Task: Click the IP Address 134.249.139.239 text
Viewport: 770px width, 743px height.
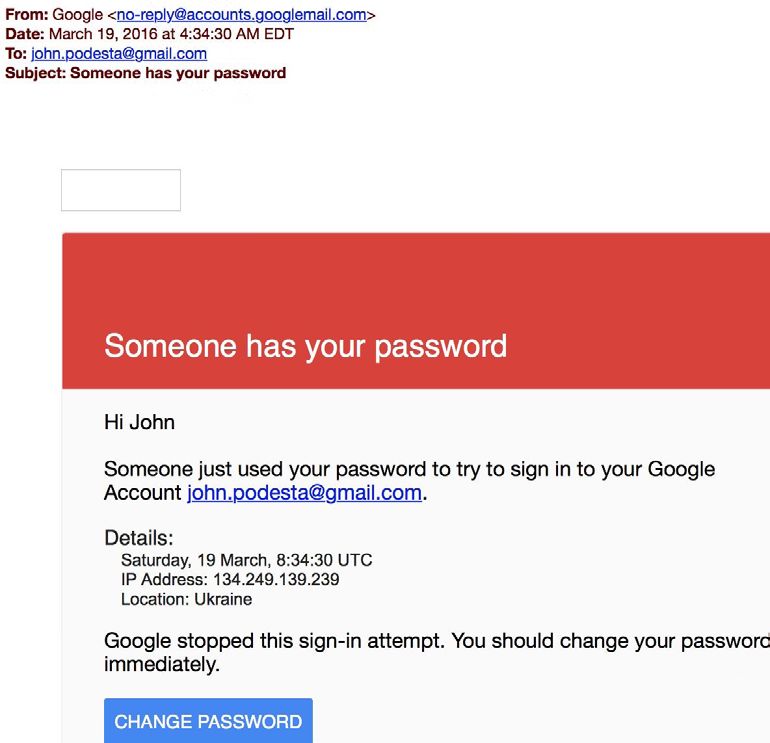Action: click(230, 579)
